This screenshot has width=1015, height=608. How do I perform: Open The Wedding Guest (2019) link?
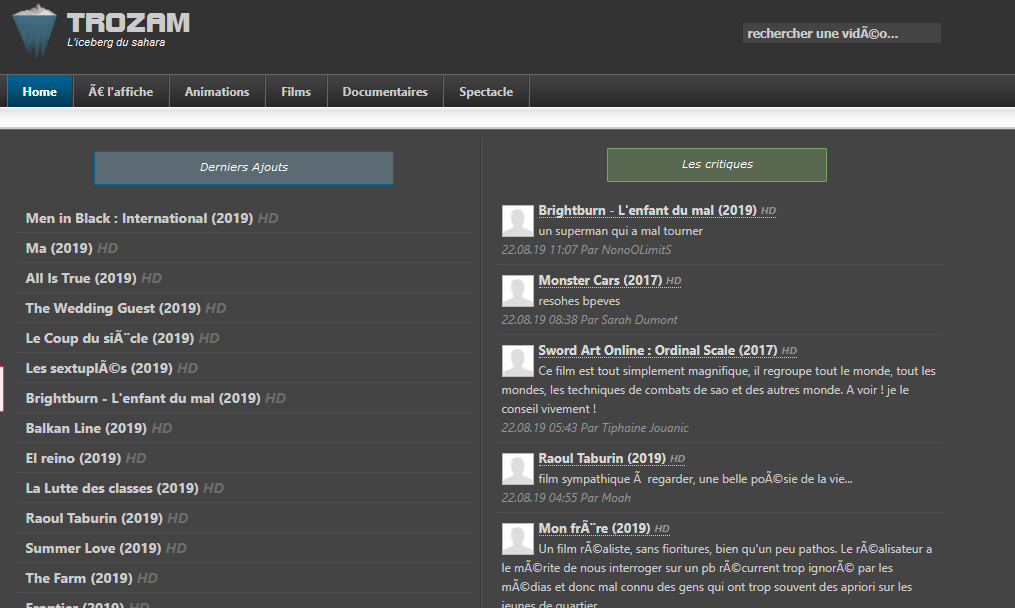[113, 308]
